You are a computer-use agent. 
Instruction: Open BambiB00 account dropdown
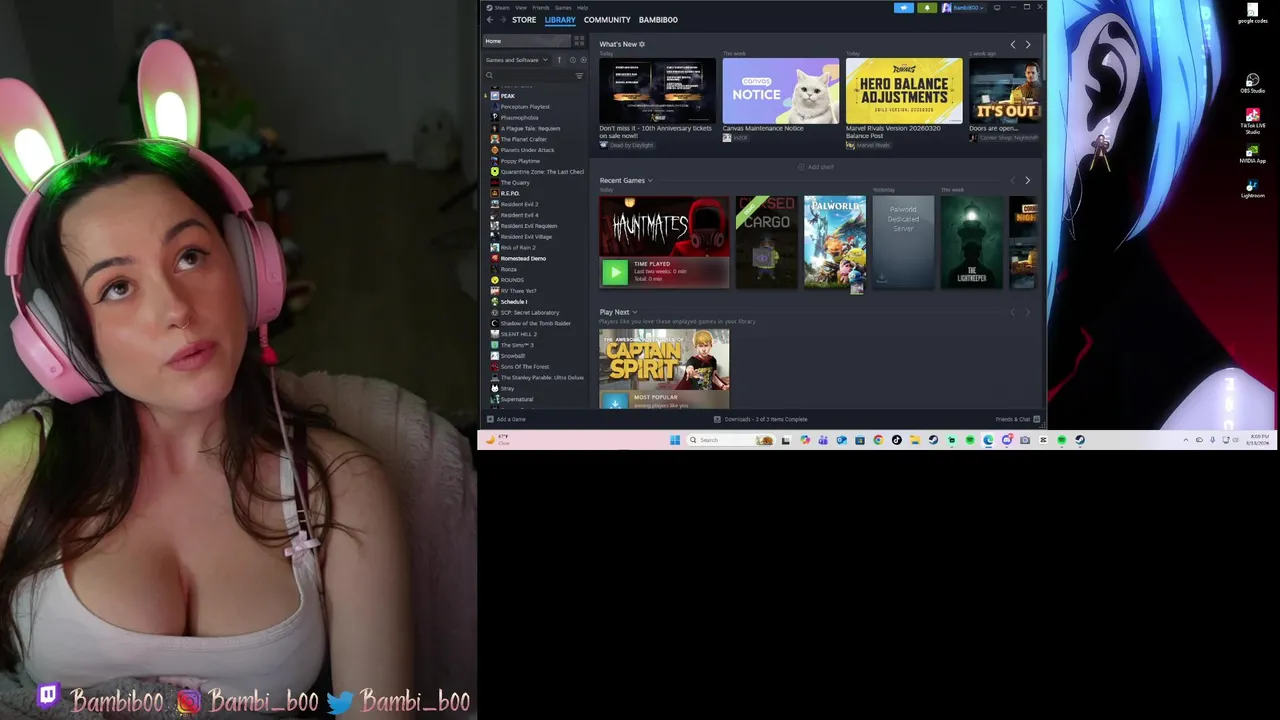point(963,7)
